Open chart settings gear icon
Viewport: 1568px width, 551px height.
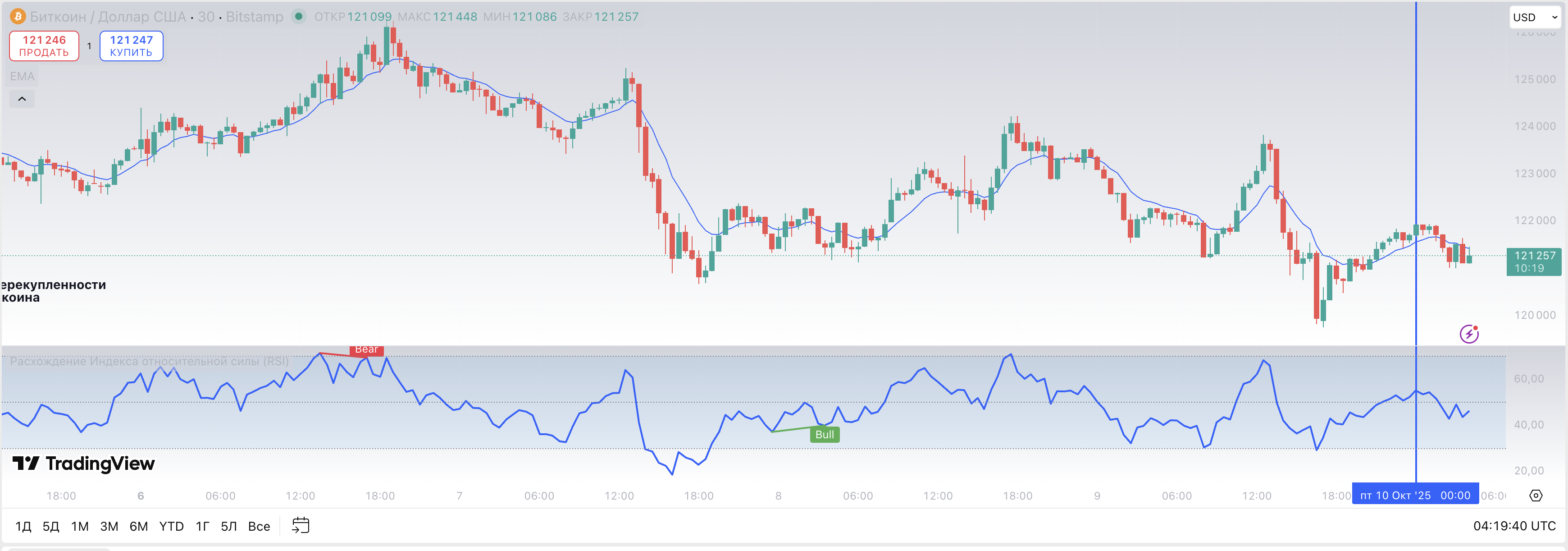(1536, 496)
